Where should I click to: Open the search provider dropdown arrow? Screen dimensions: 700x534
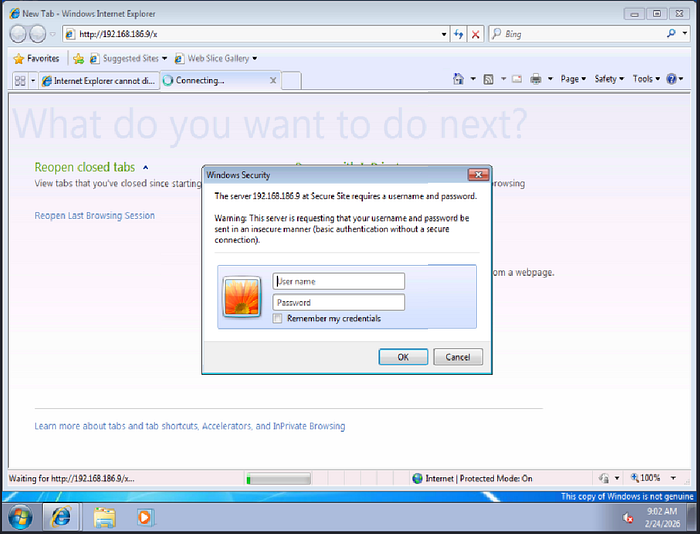click(x=685, y=33)
